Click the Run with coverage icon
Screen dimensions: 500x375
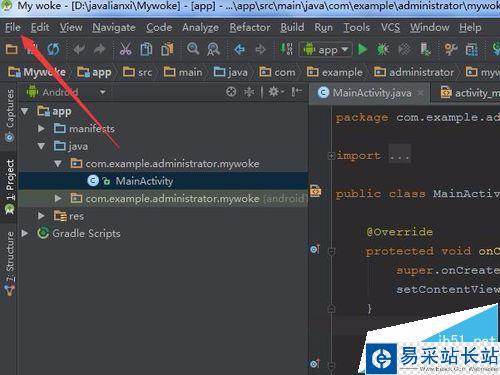(404, 49)
